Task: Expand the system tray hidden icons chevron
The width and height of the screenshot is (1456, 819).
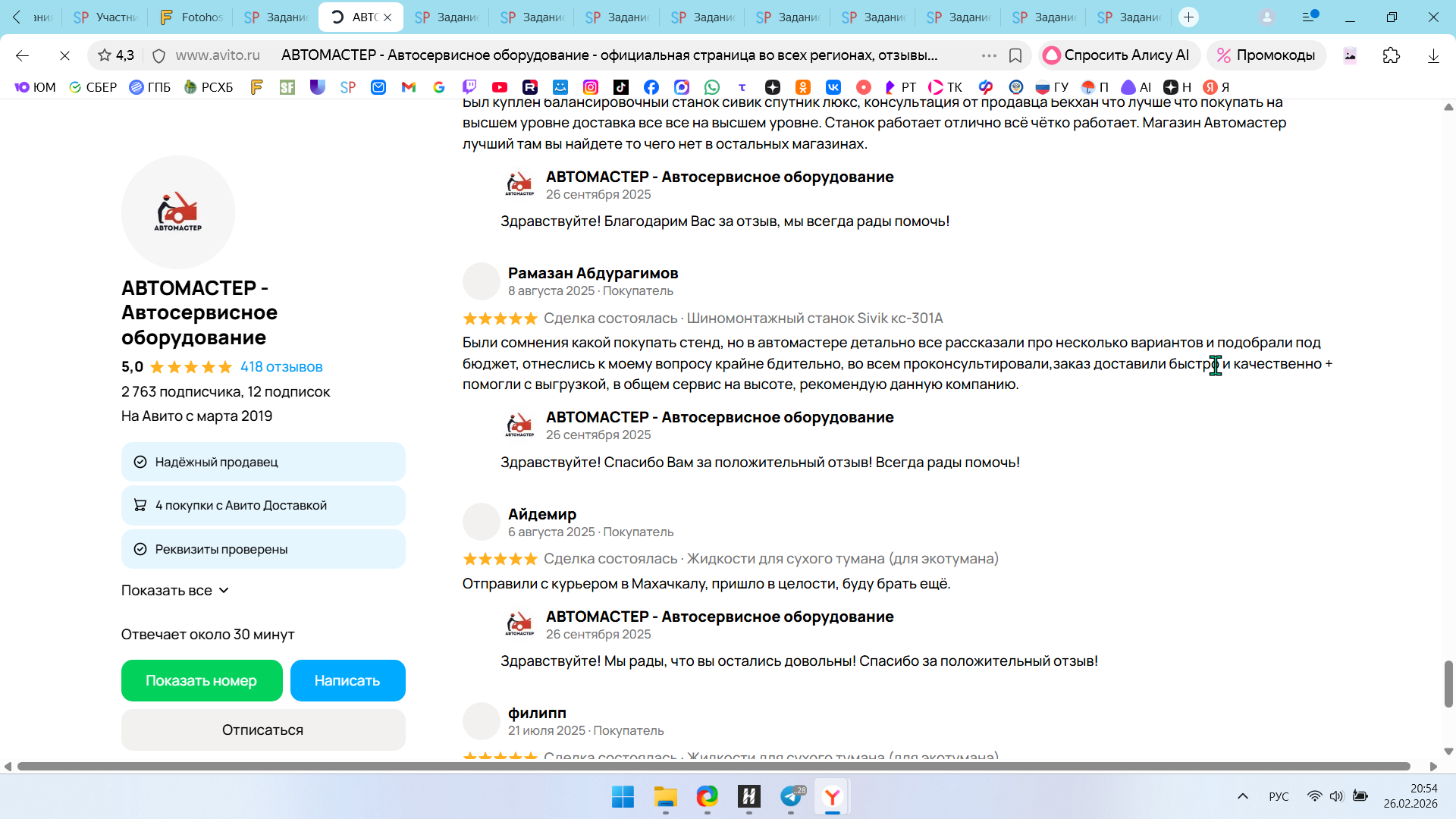Action: [x=1242, y=796]
